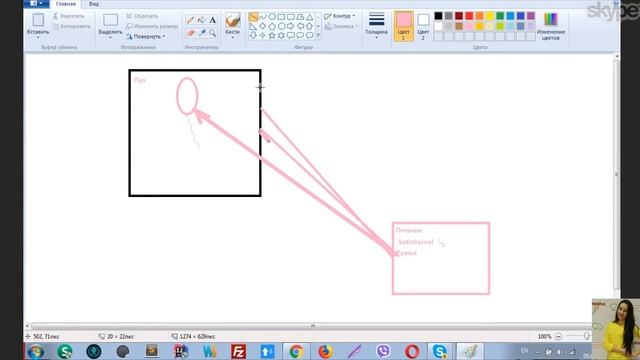Select the Text tool marked A
Image resolution: width=640 pixels, height=360 pixels.
tap(213, 20)
